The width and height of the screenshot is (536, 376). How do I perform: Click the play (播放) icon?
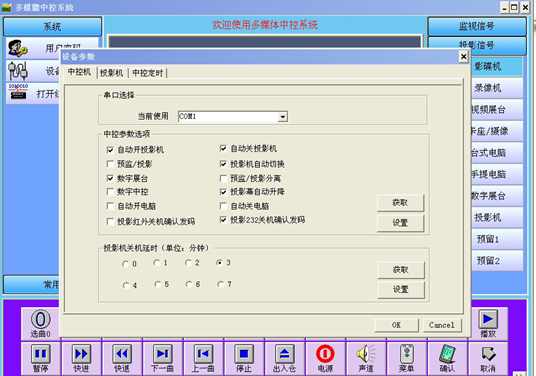488,319
